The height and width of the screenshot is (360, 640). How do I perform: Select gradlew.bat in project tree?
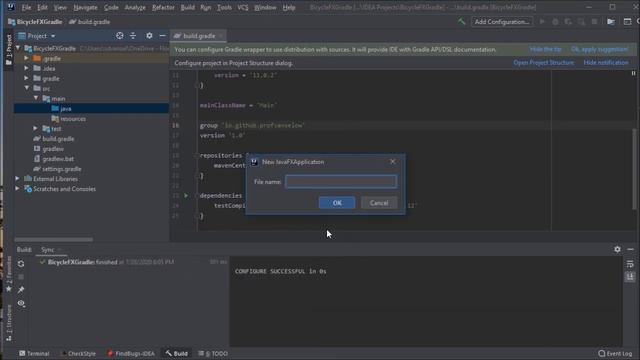pos(58,159)
